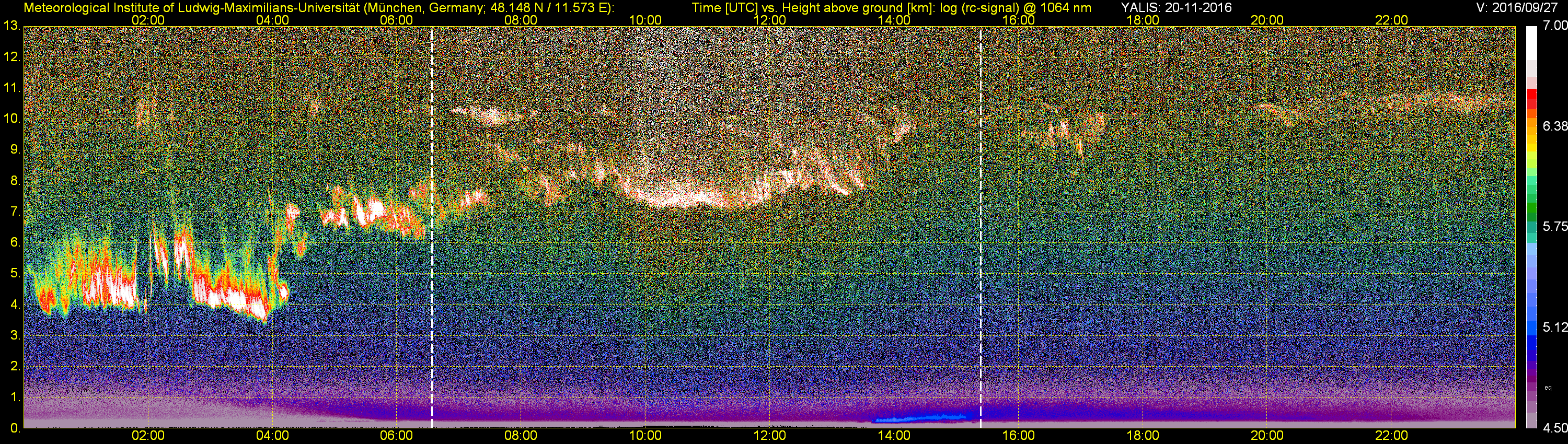The image size is (1568, 444).
Task: Click the 5.12 colorbar value
Action: tap(1555, 327)
